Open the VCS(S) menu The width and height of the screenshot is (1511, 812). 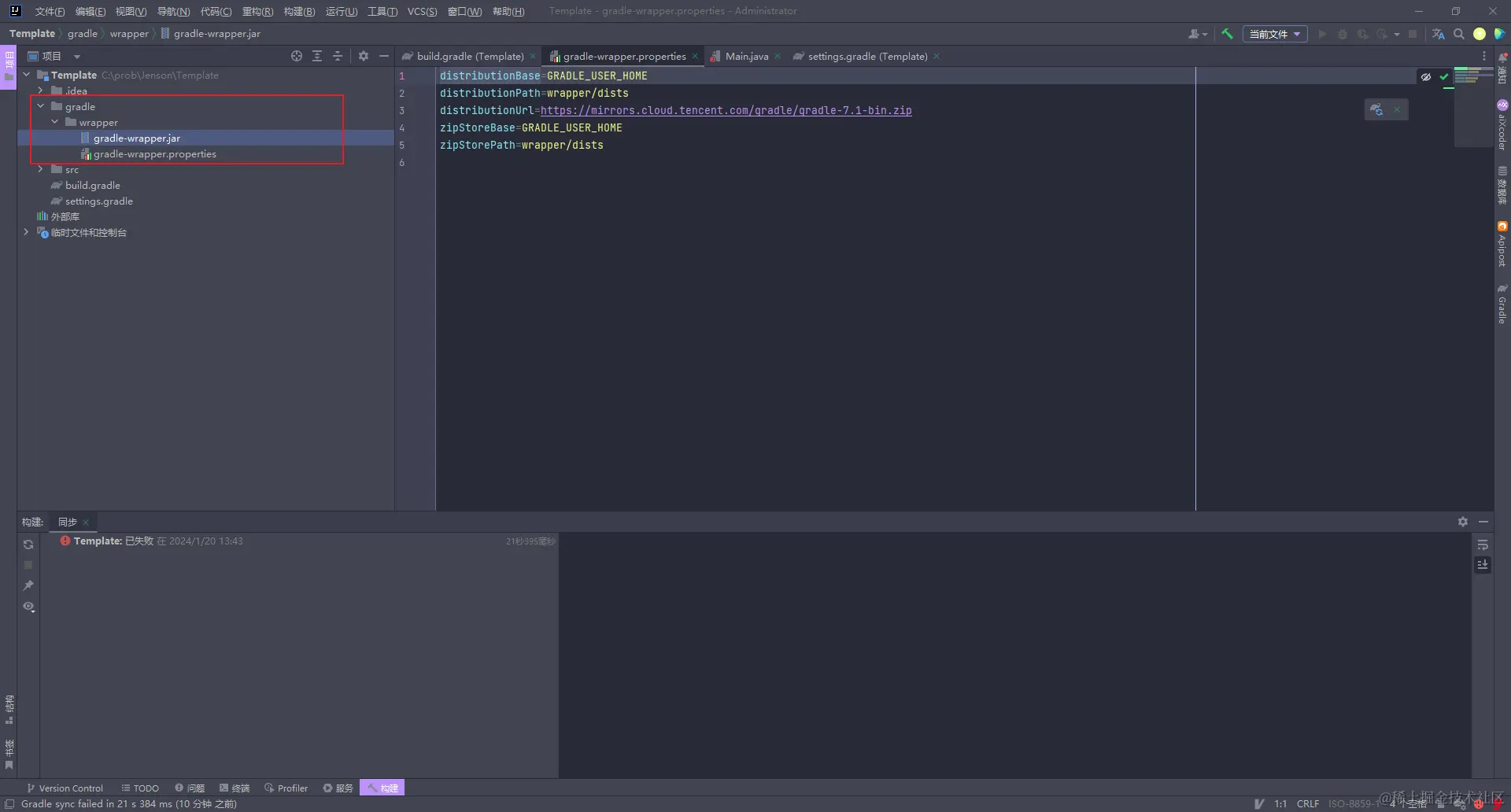[422, 11]
